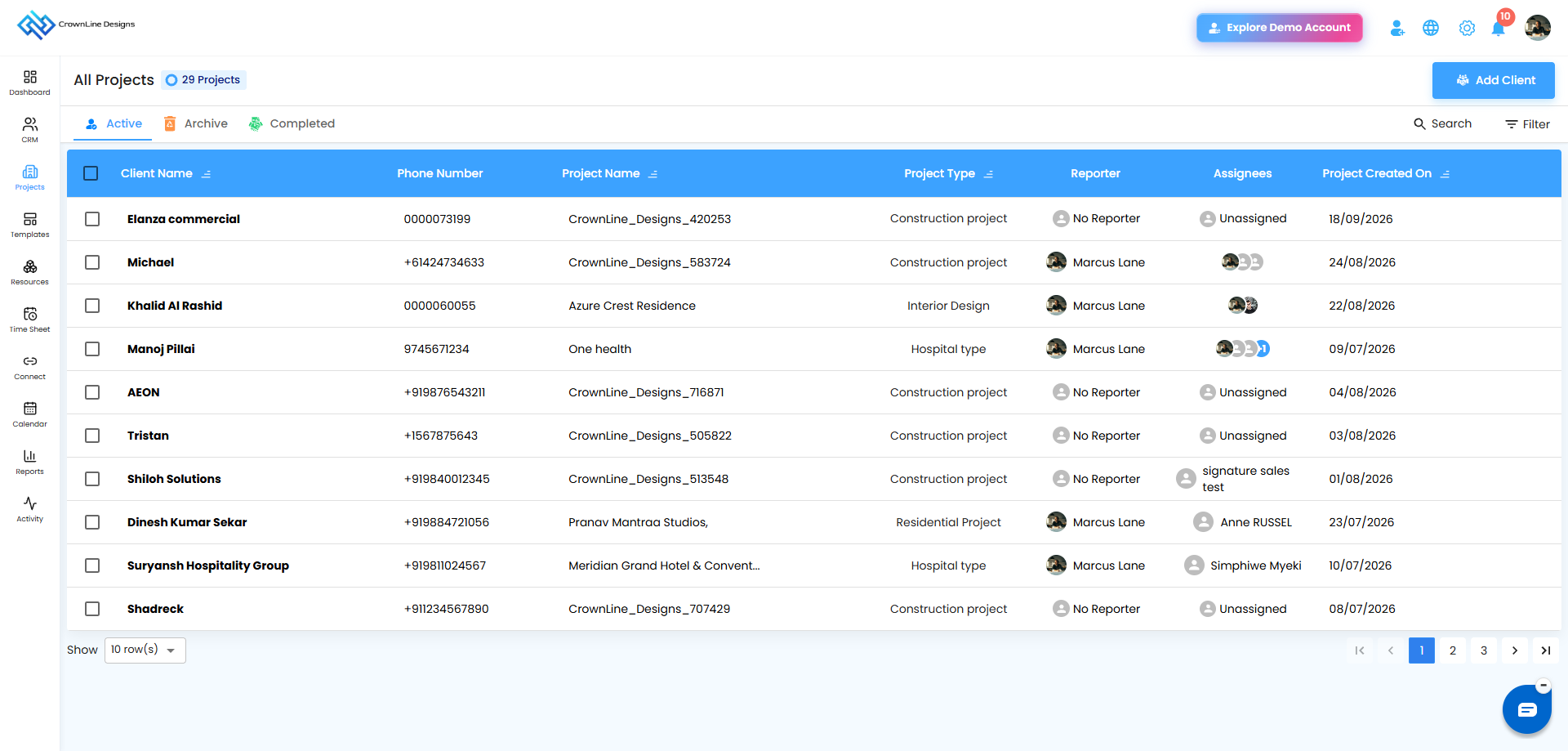The image size is (1568, 751).
Task: Click the Add Client button
Action: (x=1493, y=80)
